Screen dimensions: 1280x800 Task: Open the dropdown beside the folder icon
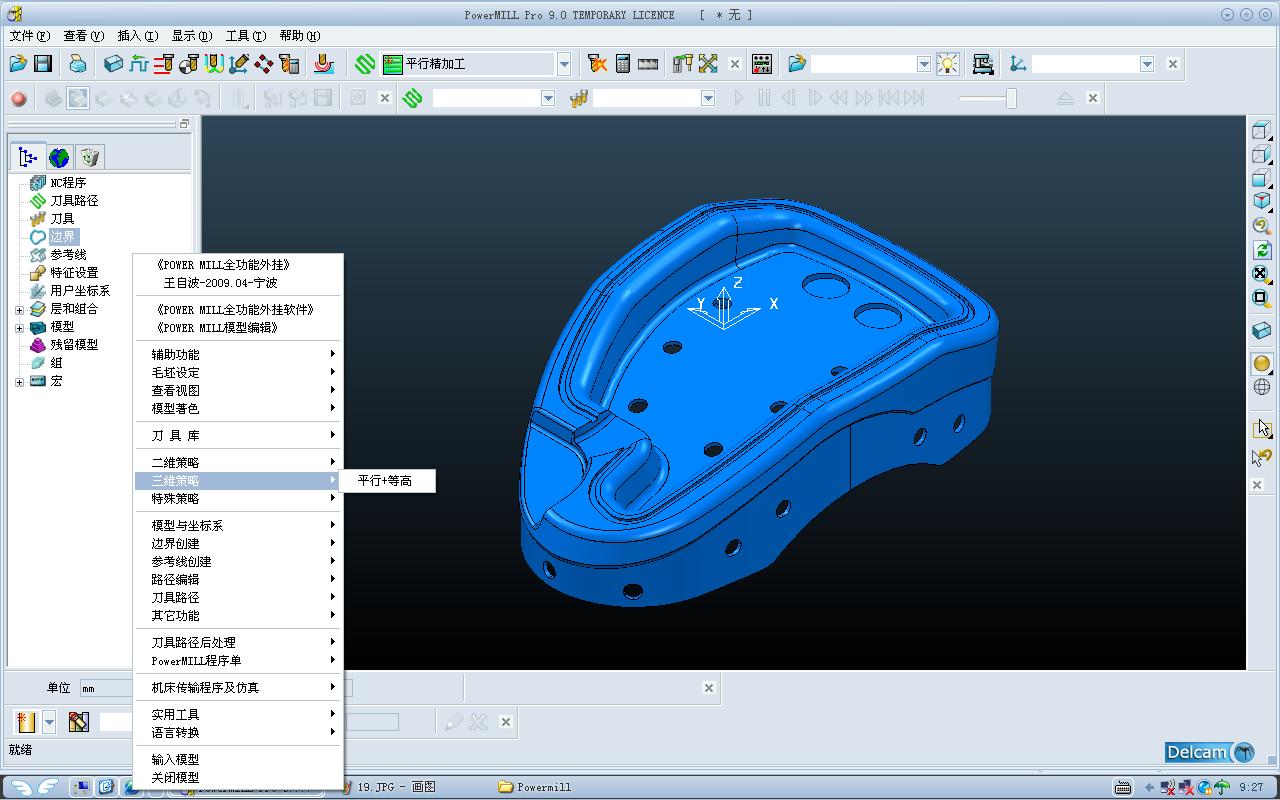(924, 64)
